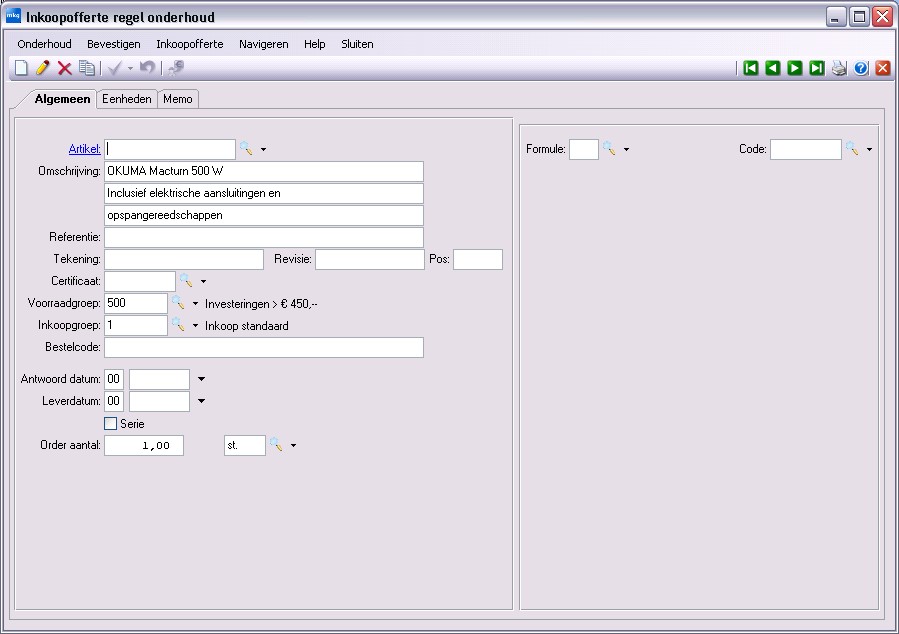Expand the Artikel dropdown arrow
This screenshot has height=634, width=899.
[264, 150]
